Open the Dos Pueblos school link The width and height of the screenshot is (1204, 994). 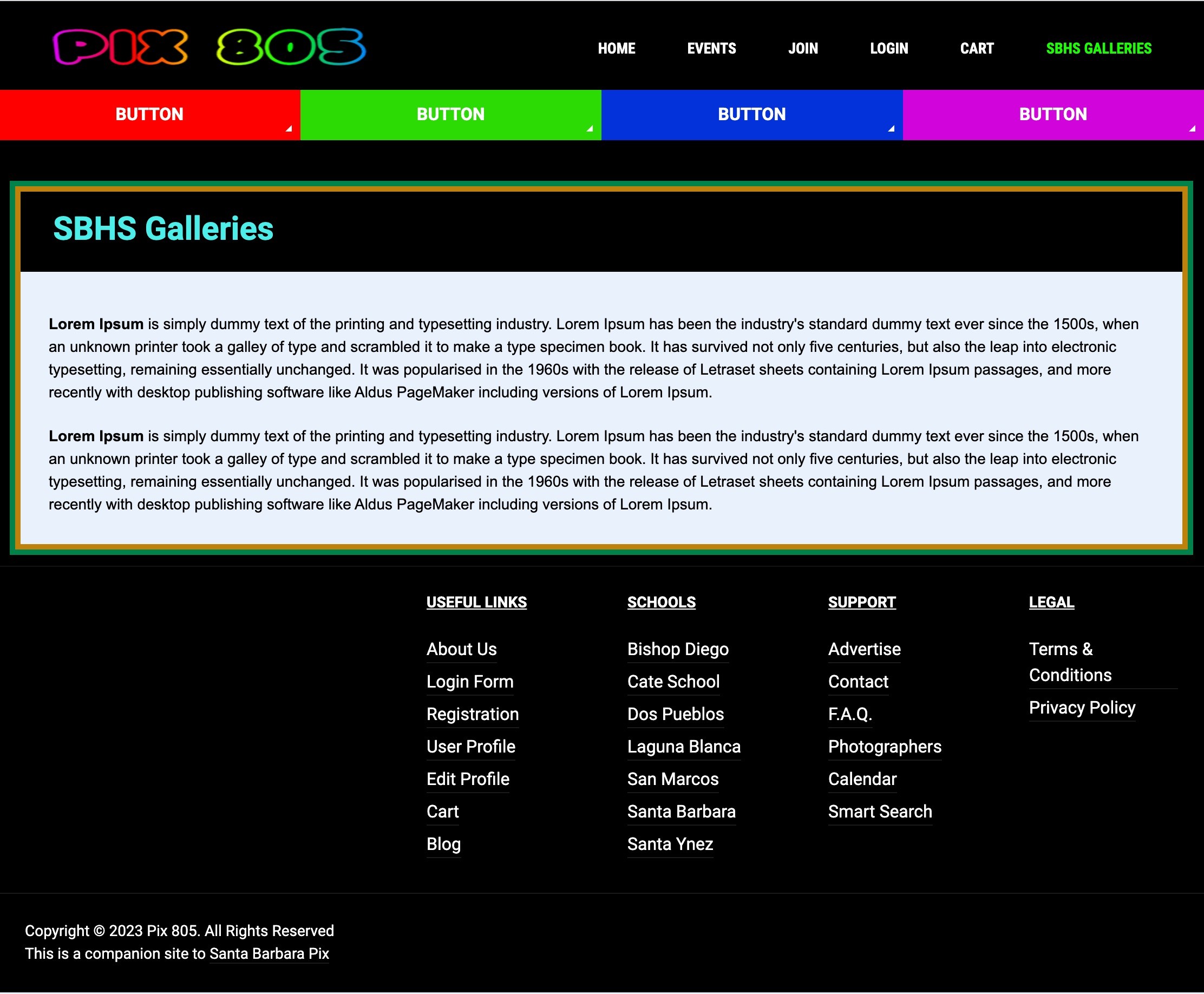(x=675, y=714)
